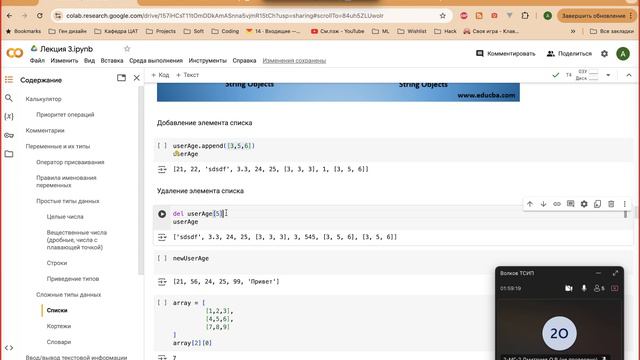Toggle output options for newUserAge cell
Viewport: 640px width, 360px height.
click(x=162, y=282)
